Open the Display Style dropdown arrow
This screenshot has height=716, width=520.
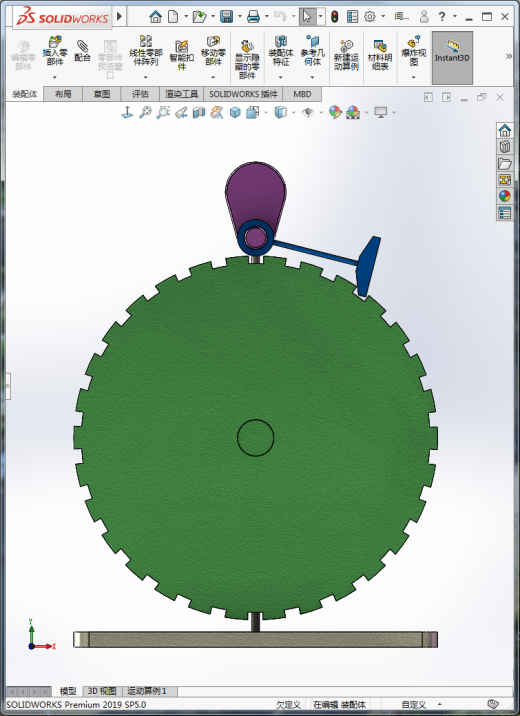point(293,113)
